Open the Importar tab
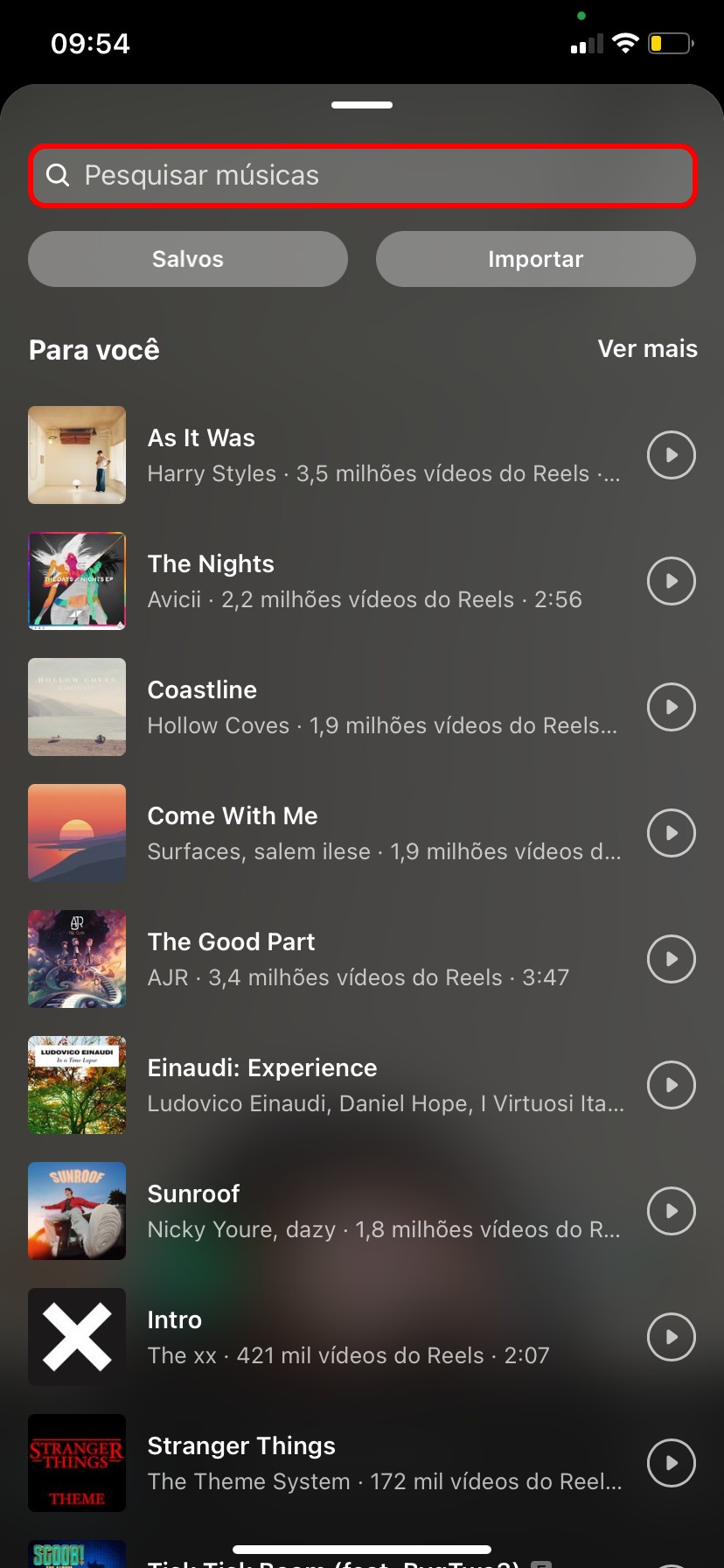Image resolution: width=724 pixels, height=1568 pixels. pos(535,259)
